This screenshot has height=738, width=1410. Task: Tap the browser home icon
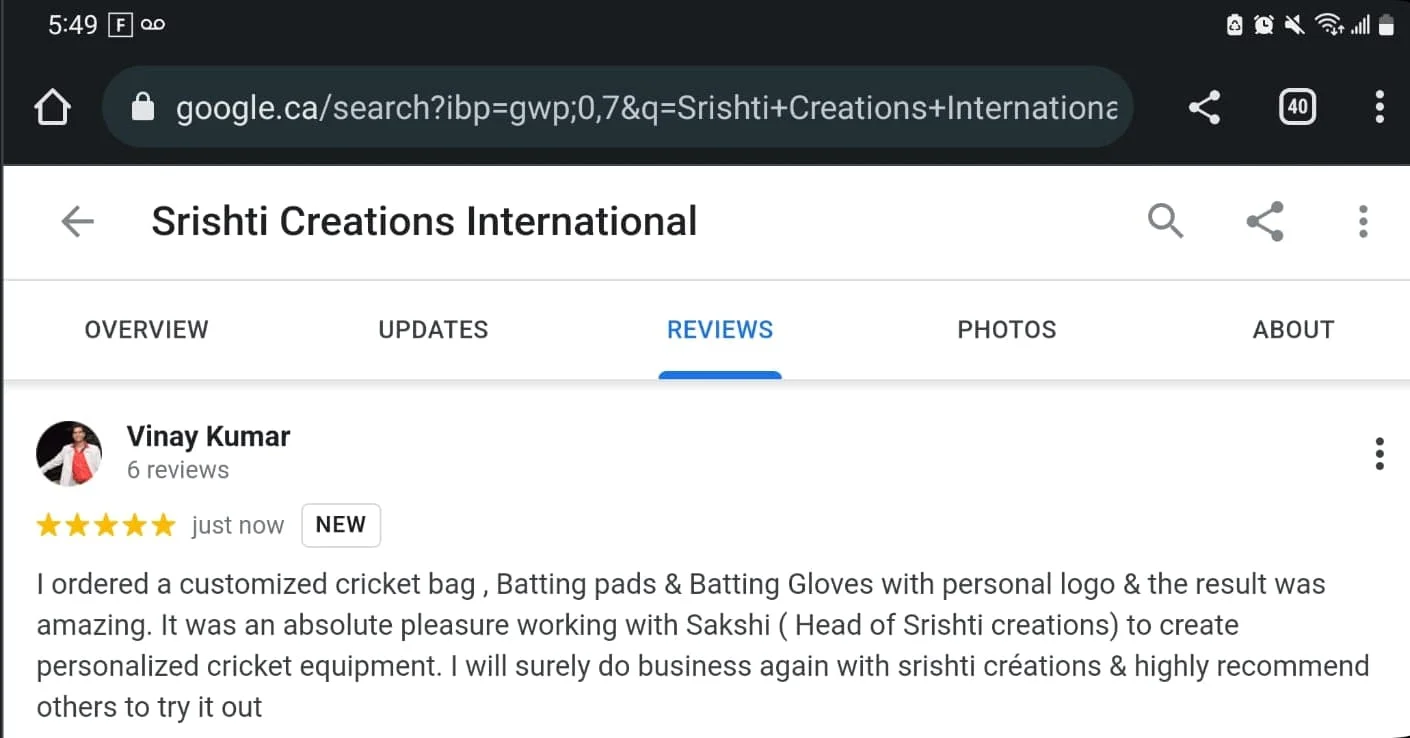tap(52, 107)
